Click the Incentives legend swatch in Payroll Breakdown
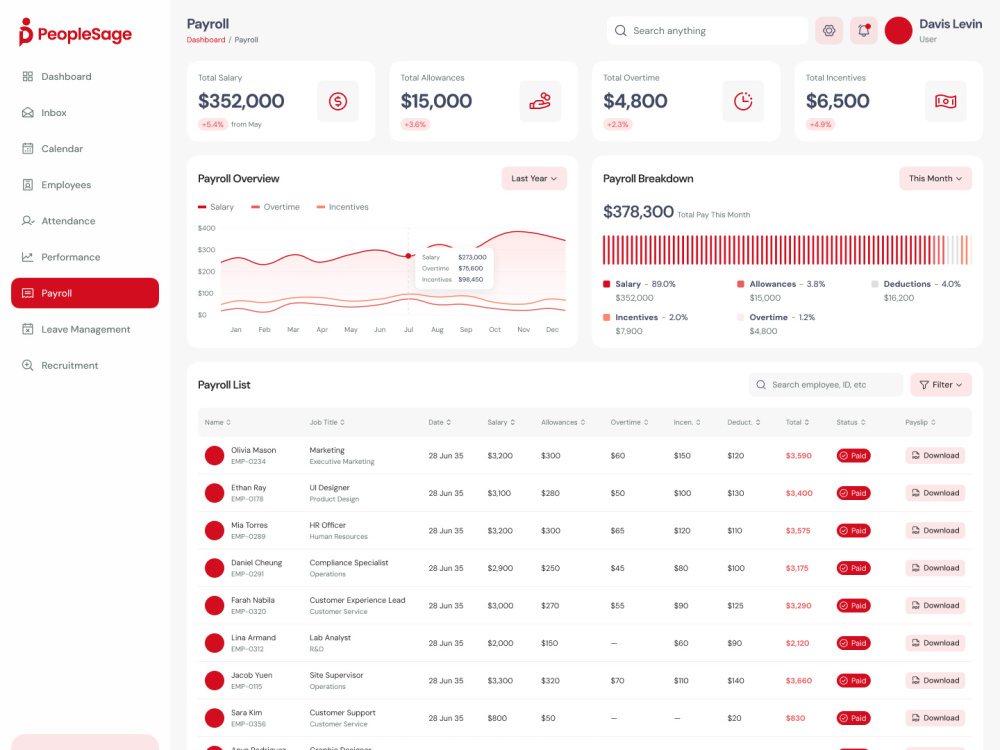 607,317
